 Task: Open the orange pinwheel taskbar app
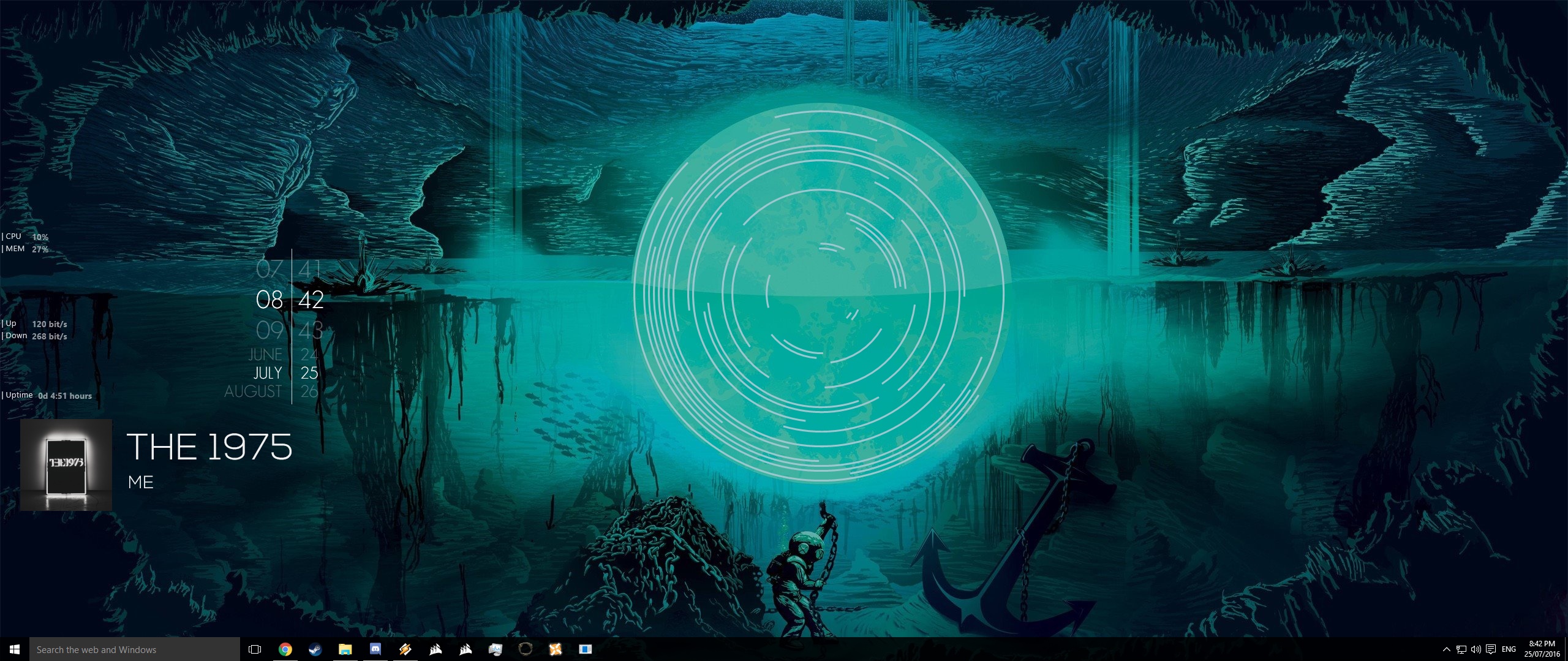[x=556, y=649]
